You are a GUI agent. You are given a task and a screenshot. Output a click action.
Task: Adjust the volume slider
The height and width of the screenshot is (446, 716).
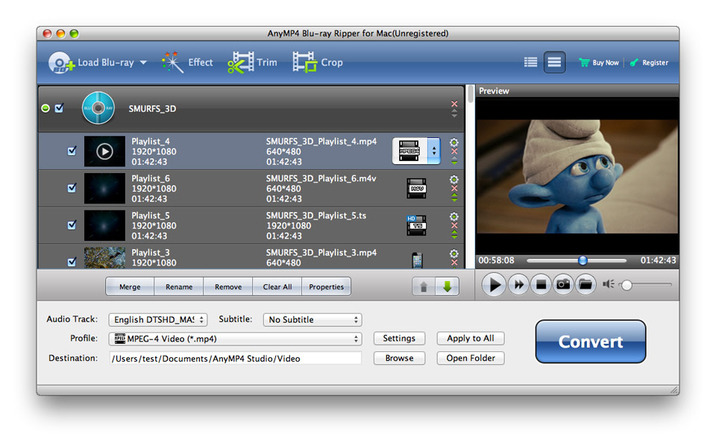tap(627, 285)
